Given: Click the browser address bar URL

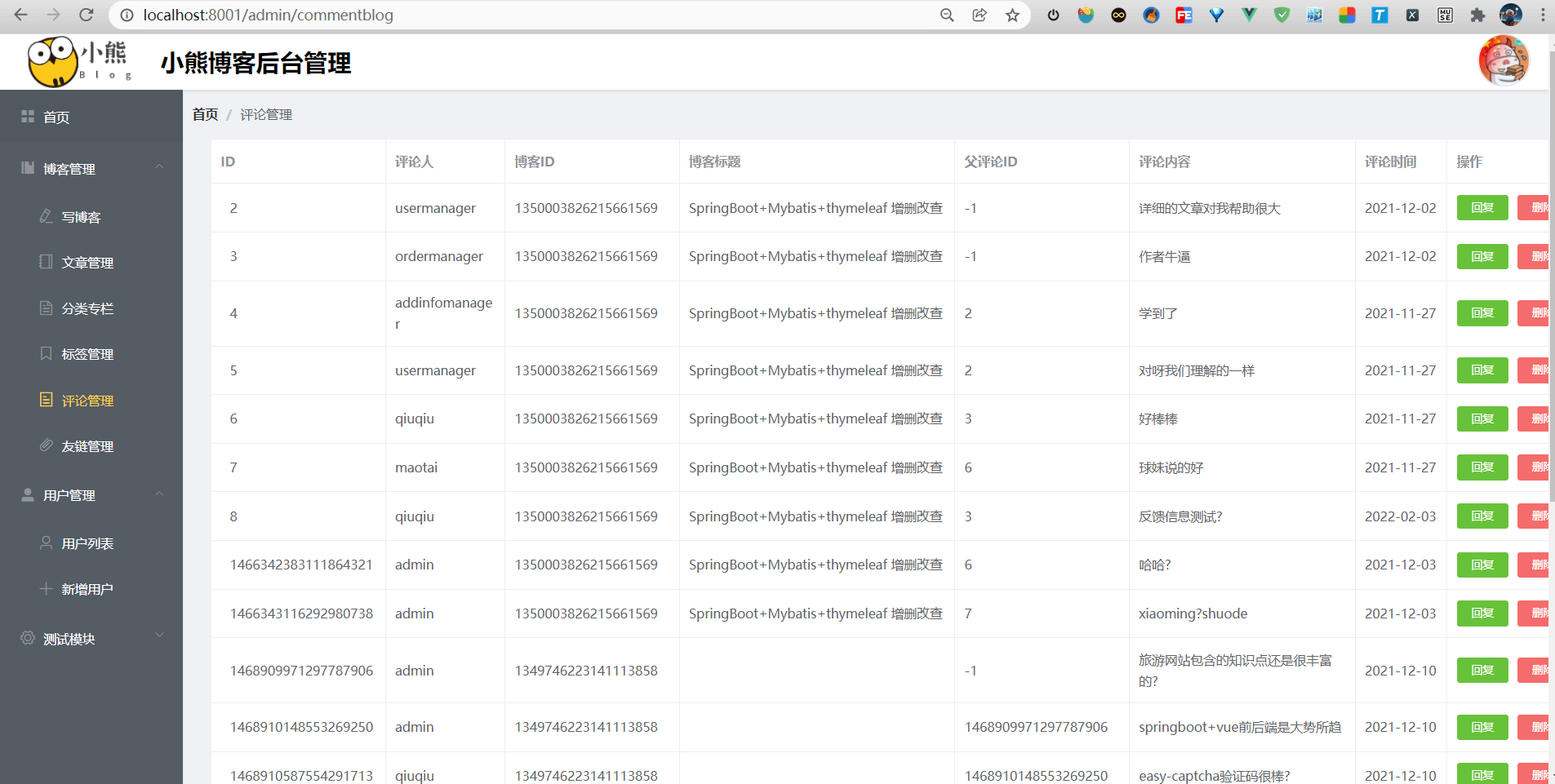Looking at the screenshot, I should tap(268, 15).
